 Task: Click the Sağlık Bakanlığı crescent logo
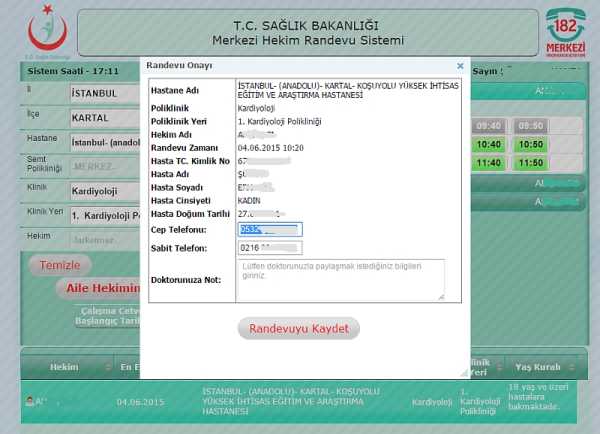point(47,29)
